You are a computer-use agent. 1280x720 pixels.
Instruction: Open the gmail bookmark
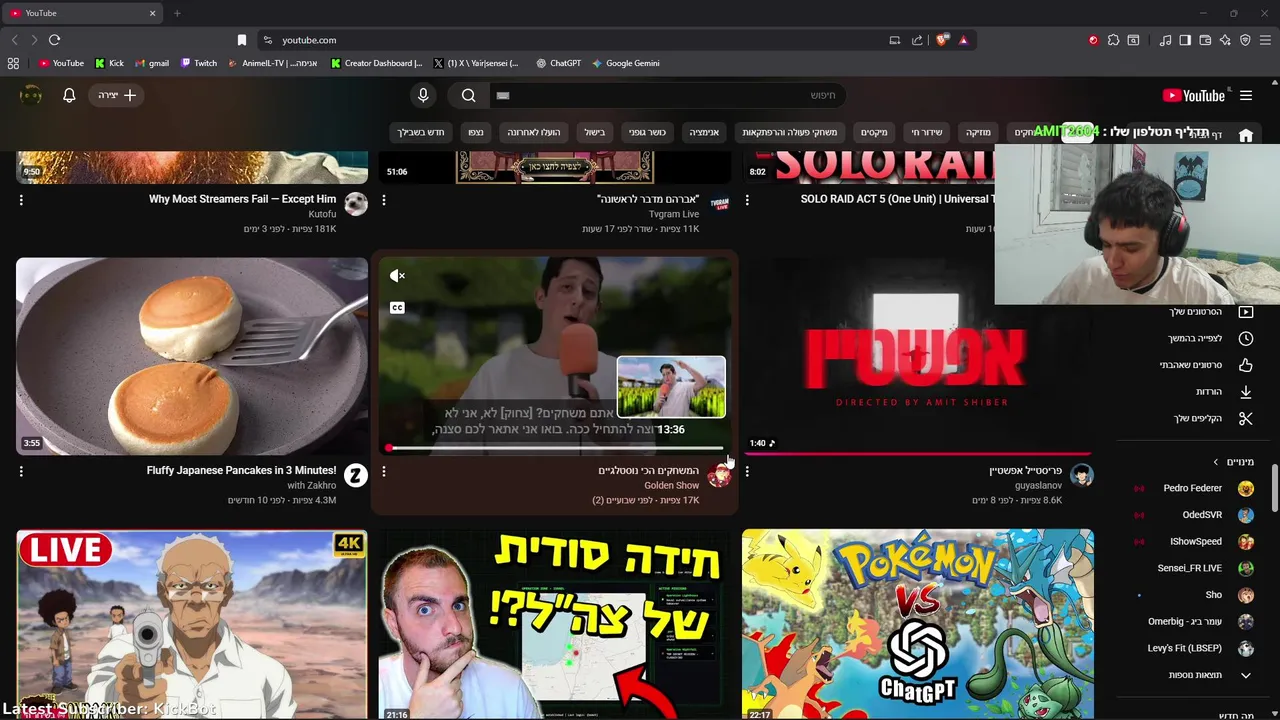152,63
